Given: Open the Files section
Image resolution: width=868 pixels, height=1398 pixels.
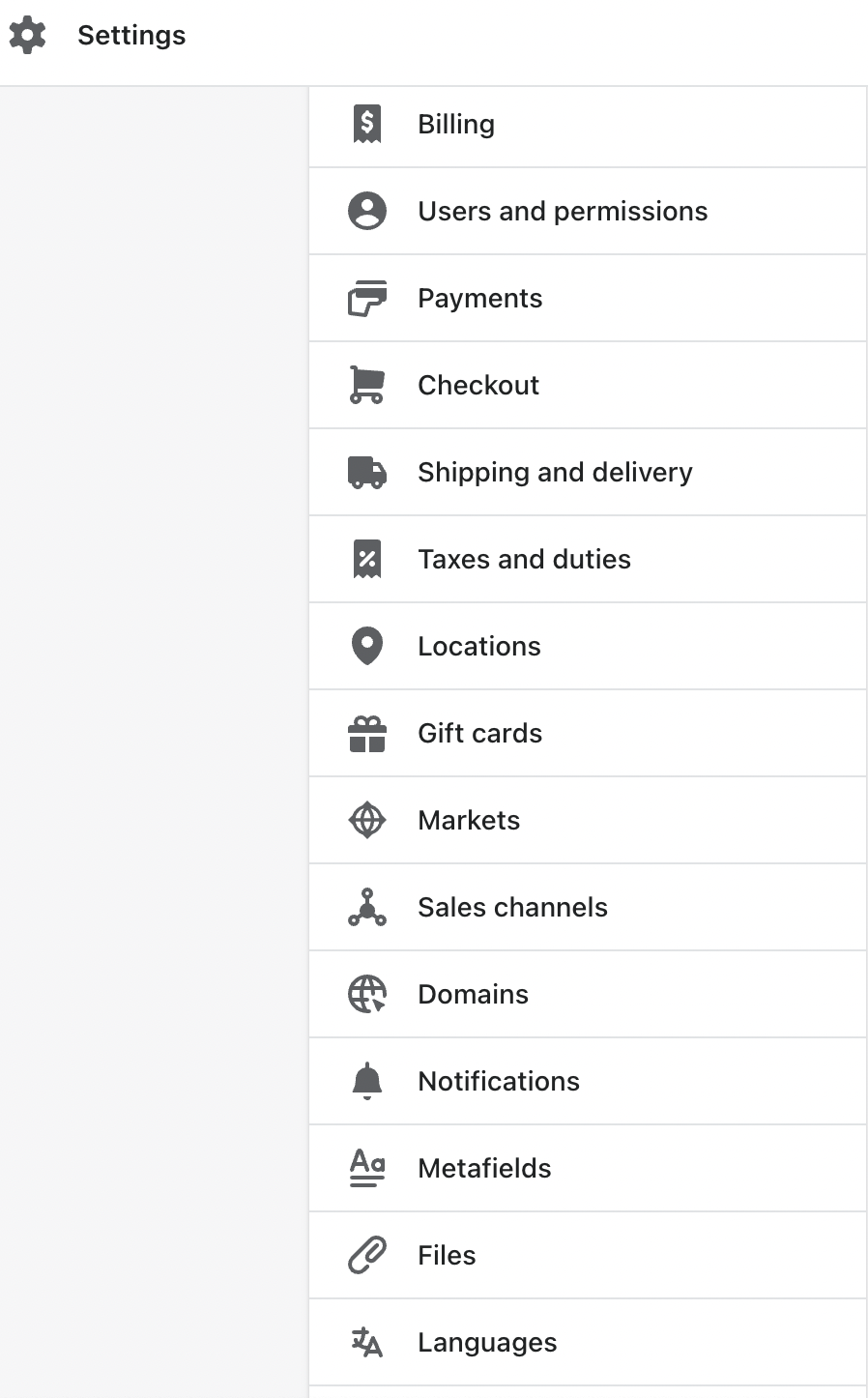Looking at the screenshot, I should [447, 1255].
